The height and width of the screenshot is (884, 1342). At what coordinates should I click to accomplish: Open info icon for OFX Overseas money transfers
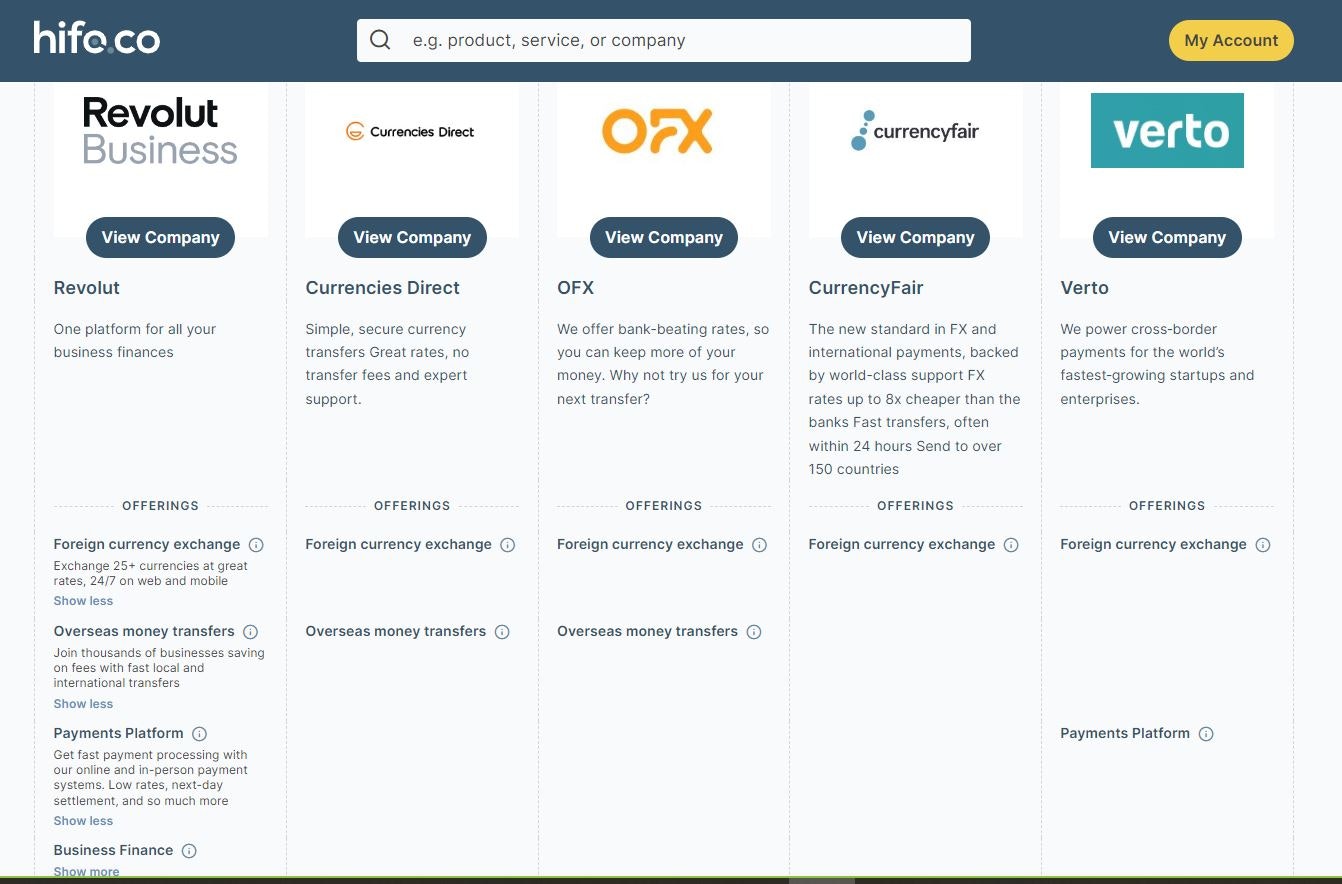pos(754,632)
